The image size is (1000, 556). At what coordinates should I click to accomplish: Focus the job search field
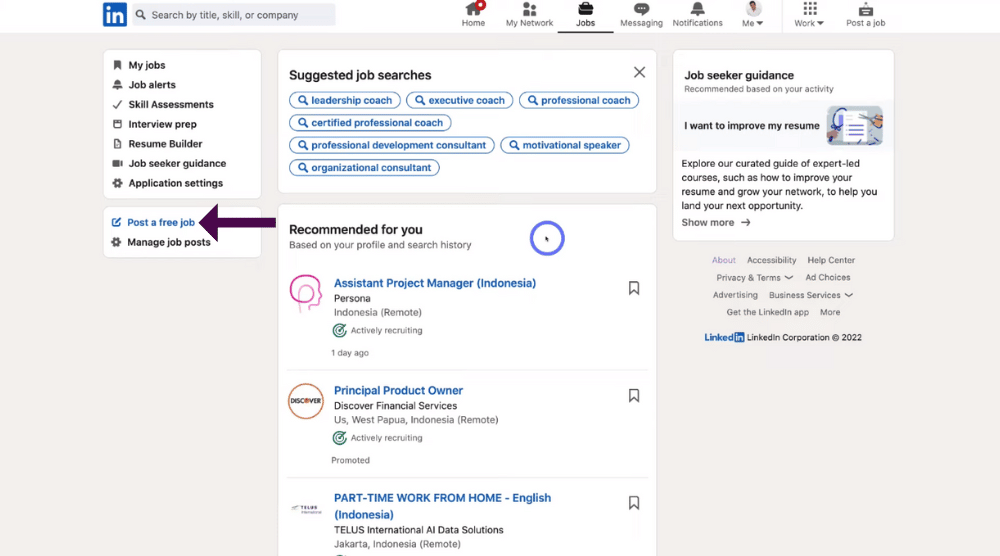(x=234, y=15)
